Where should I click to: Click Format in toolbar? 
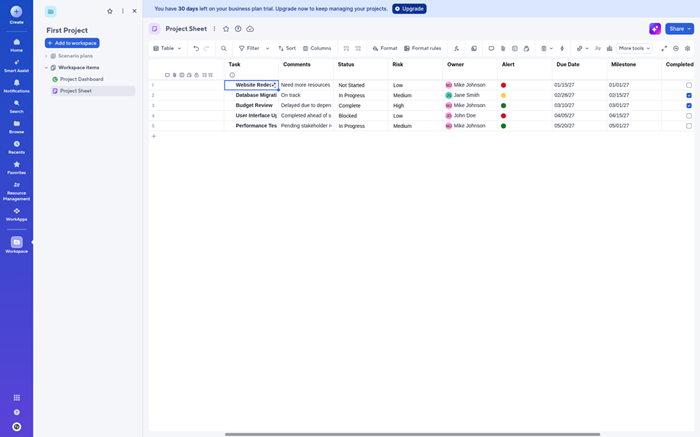pyautogui.click(x=384, y=48)
